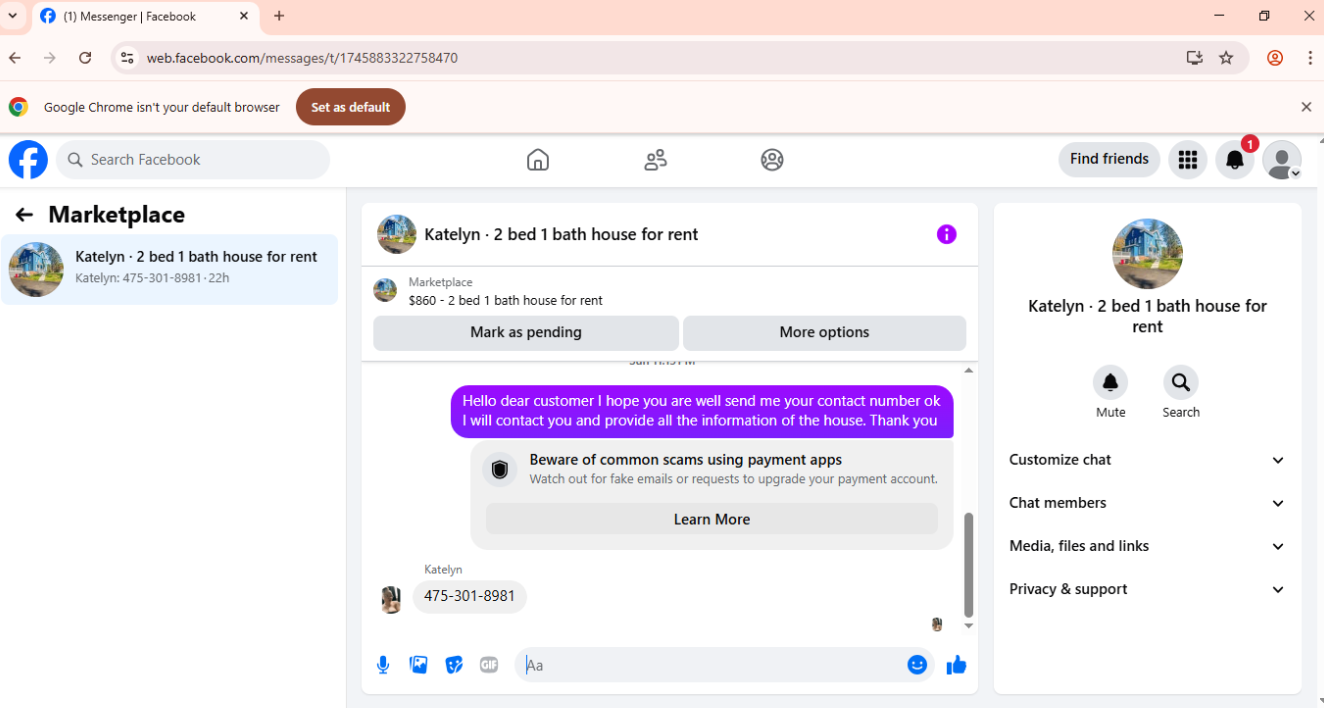Select the Katelyn house rental conversation
Screen dimensions: 1324x708
click(170, 269)
